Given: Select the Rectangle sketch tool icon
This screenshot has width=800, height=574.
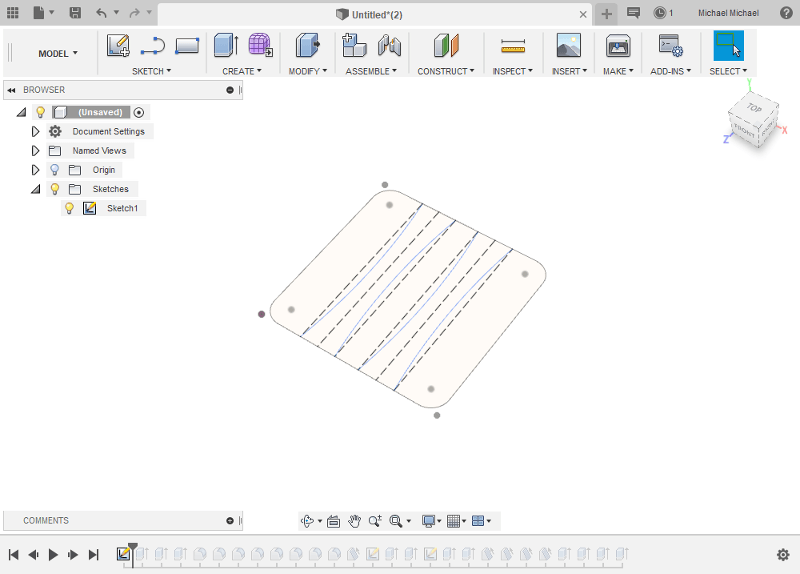Looking at the screenshot, I should click(x=187, y=45).
